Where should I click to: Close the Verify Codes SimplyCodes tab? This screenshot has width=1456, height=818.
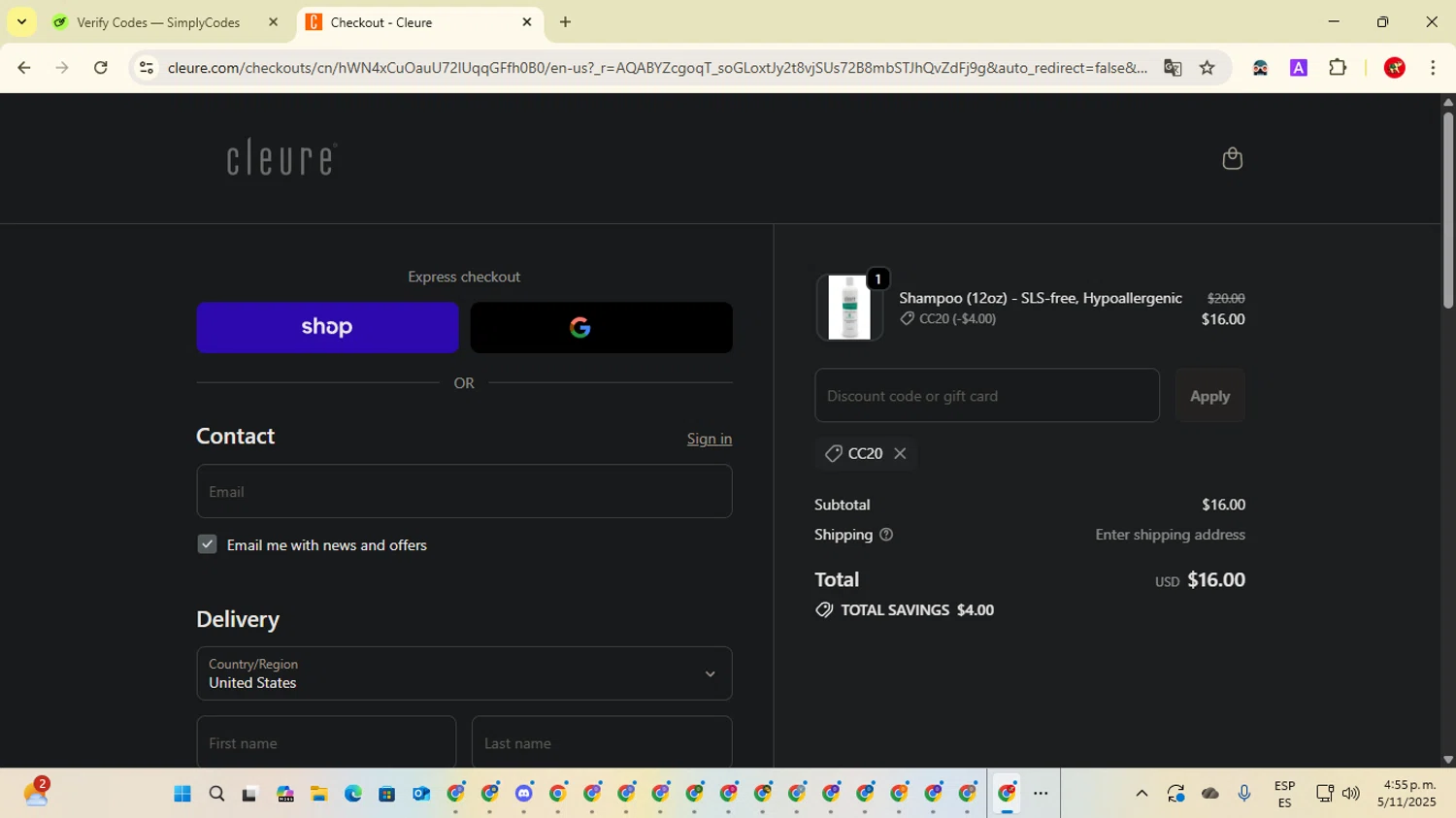point(273,21)
